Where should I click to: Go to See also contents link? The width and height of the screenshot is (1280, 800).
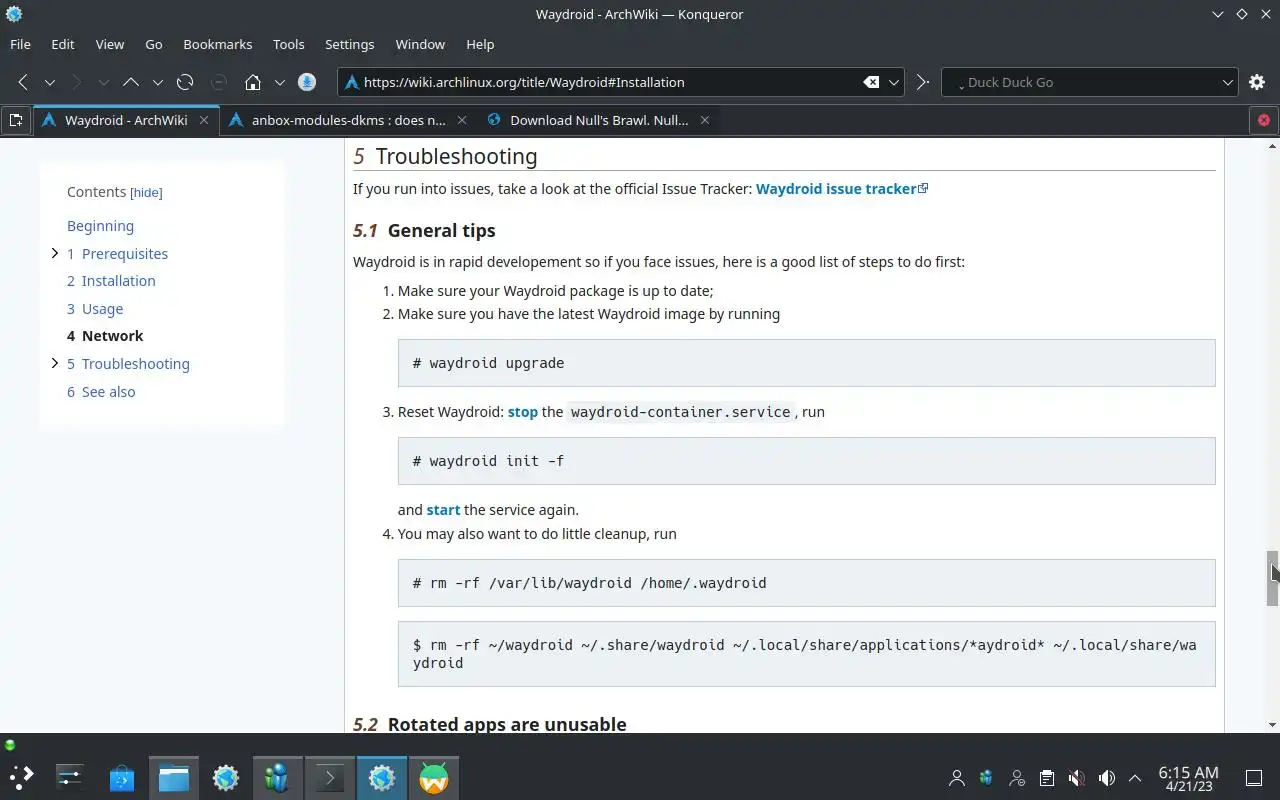(x=101, y=392)
